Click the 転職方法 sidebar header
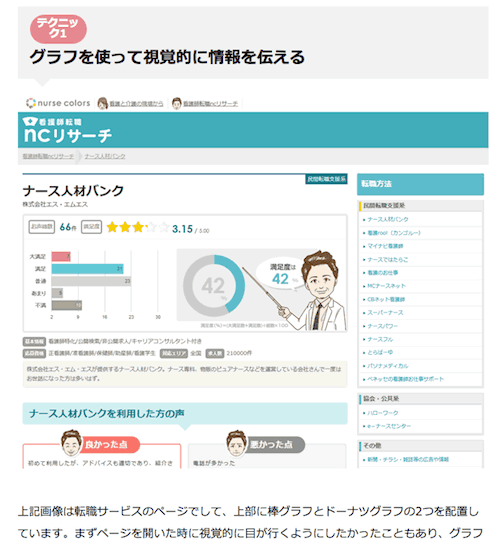Screen dimensions: 500x540 coord(420,184)
